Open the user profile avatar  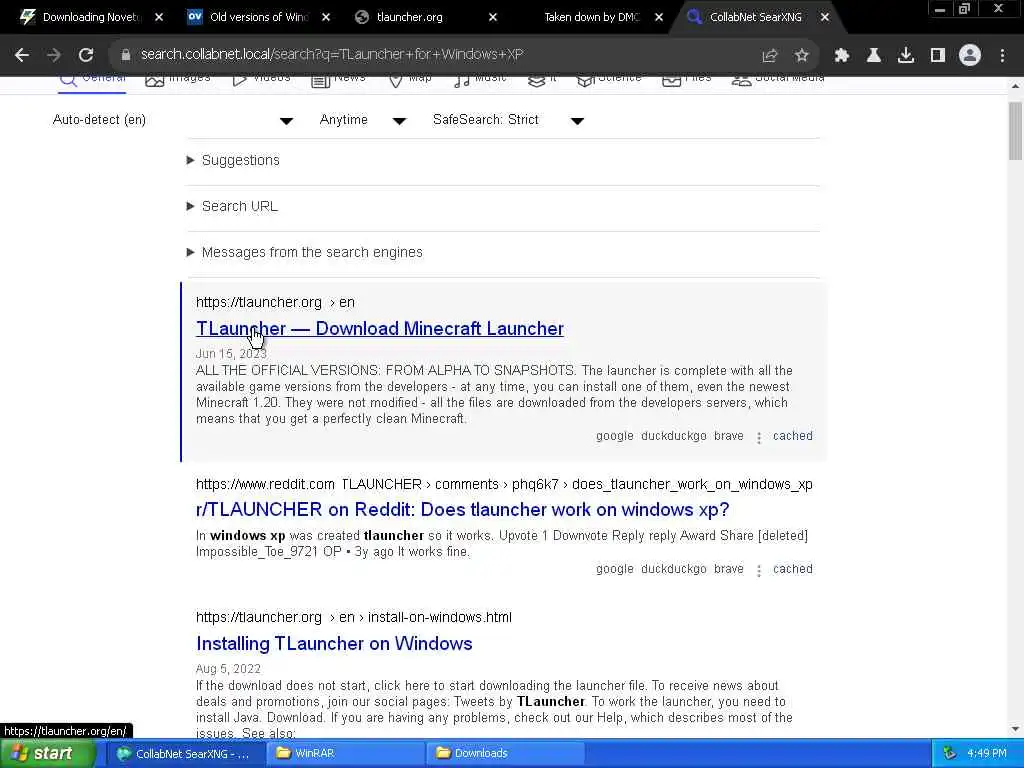(x=970, y=56)
